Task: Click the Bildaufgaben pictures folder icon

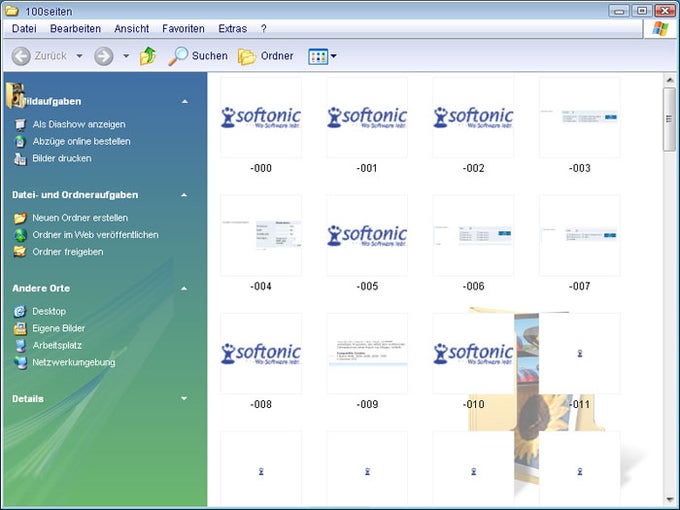Action: [x=15, y=95]
